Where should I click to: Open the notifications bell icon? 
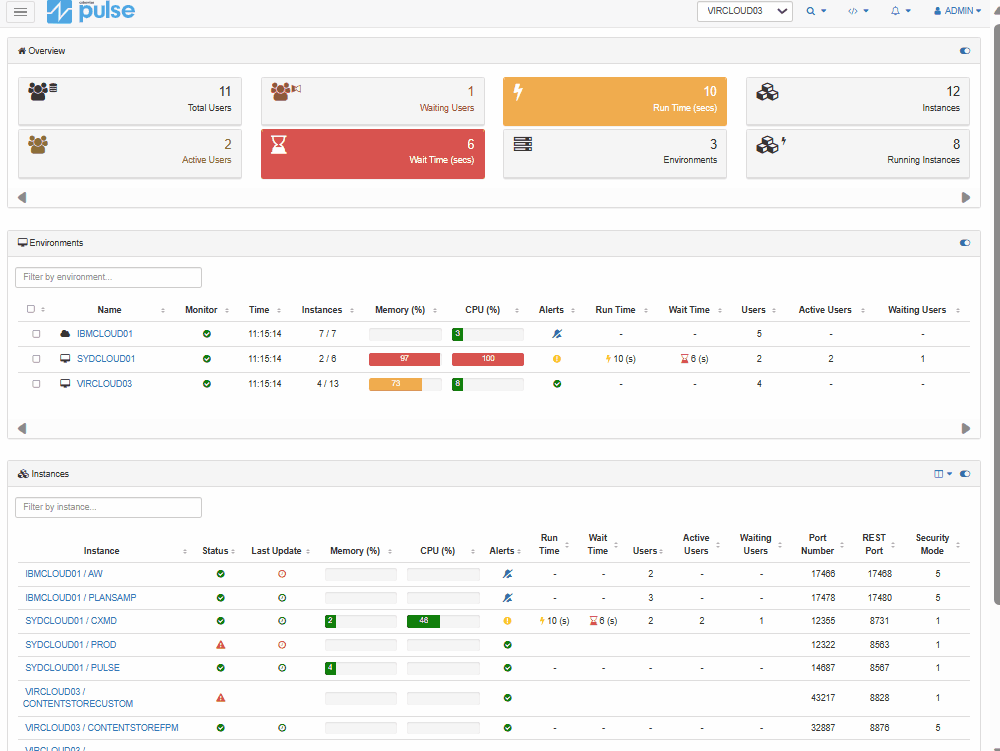896,11
